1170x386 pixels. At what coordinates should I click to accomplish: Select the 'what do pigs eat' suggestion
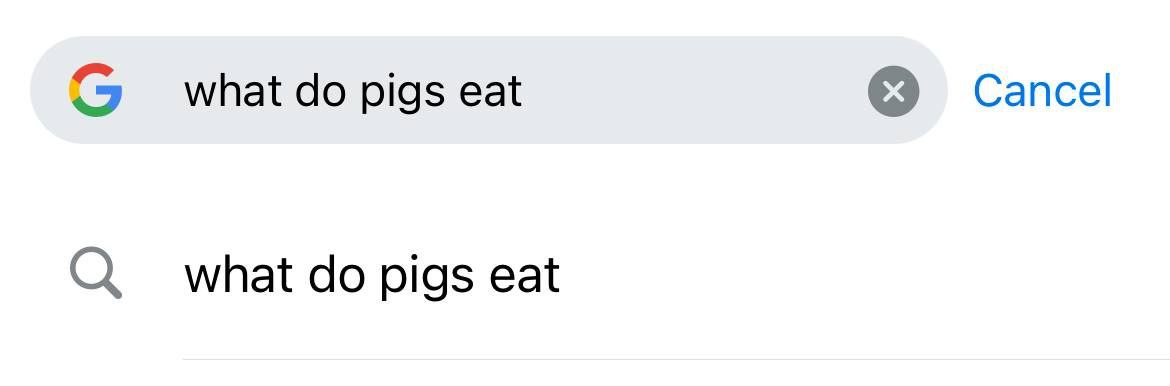(x=585, y=275)
